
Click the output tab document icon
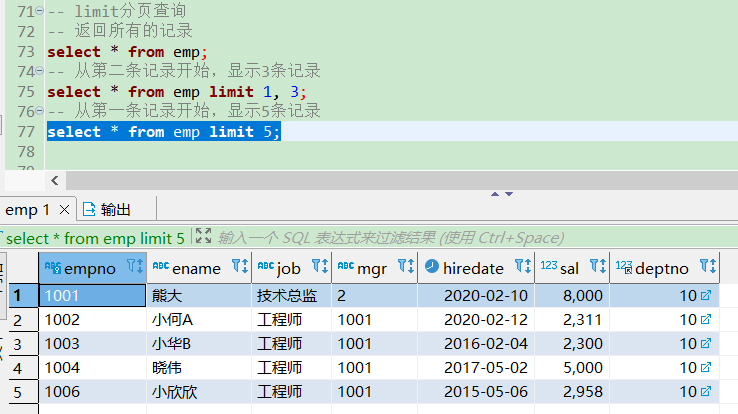click(89, 209)
